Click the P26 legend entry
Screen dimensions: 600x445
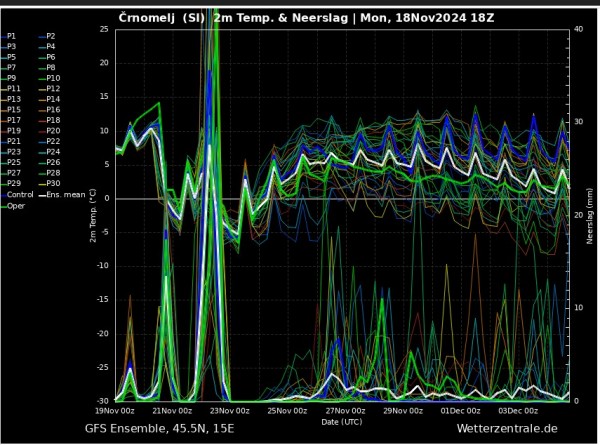tap(49, 163)
